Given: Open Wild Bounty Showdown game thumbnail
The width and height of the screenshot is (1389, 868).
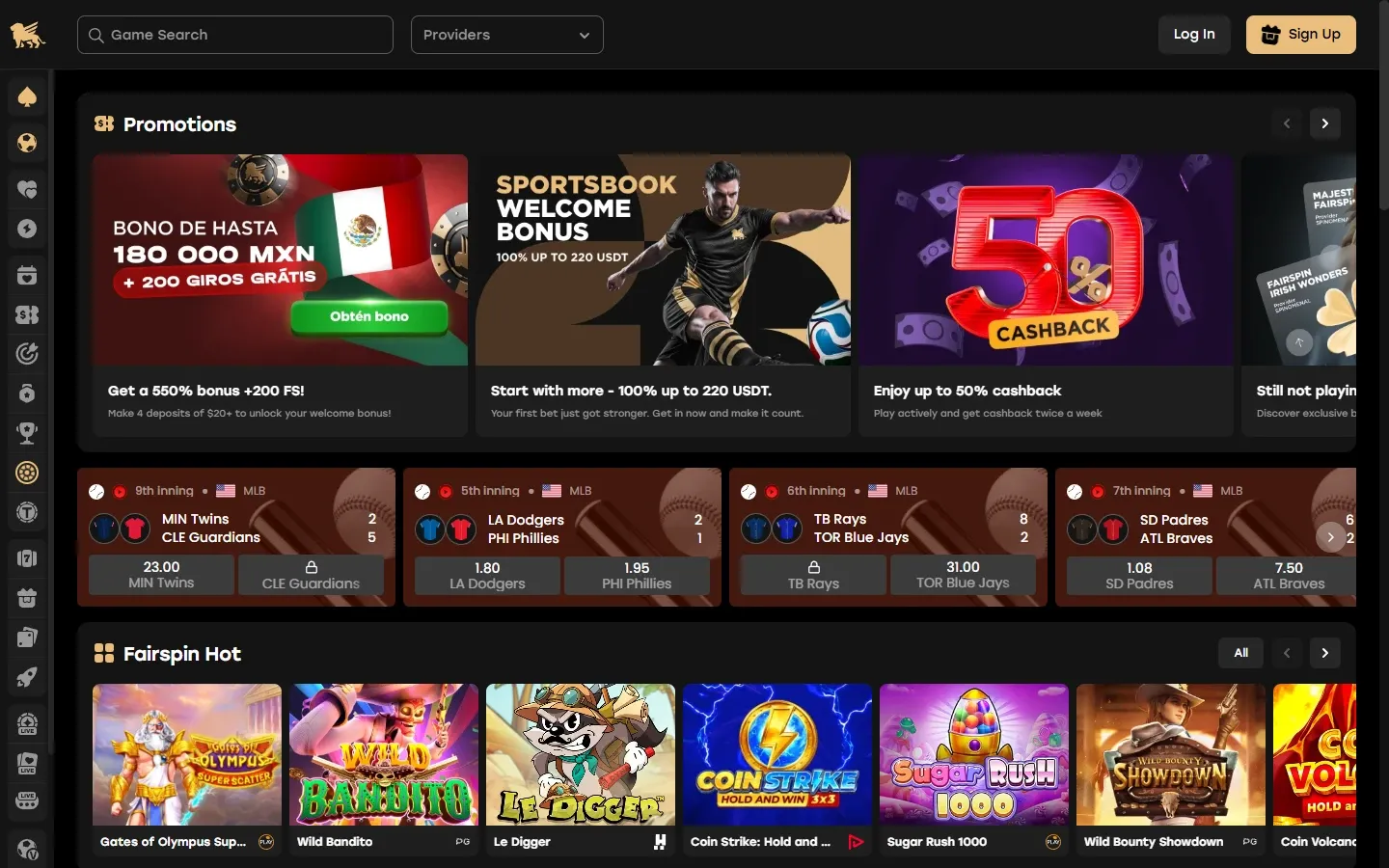Looking at the screenshot, I should pyautogui.click(x=1171, y=754).
